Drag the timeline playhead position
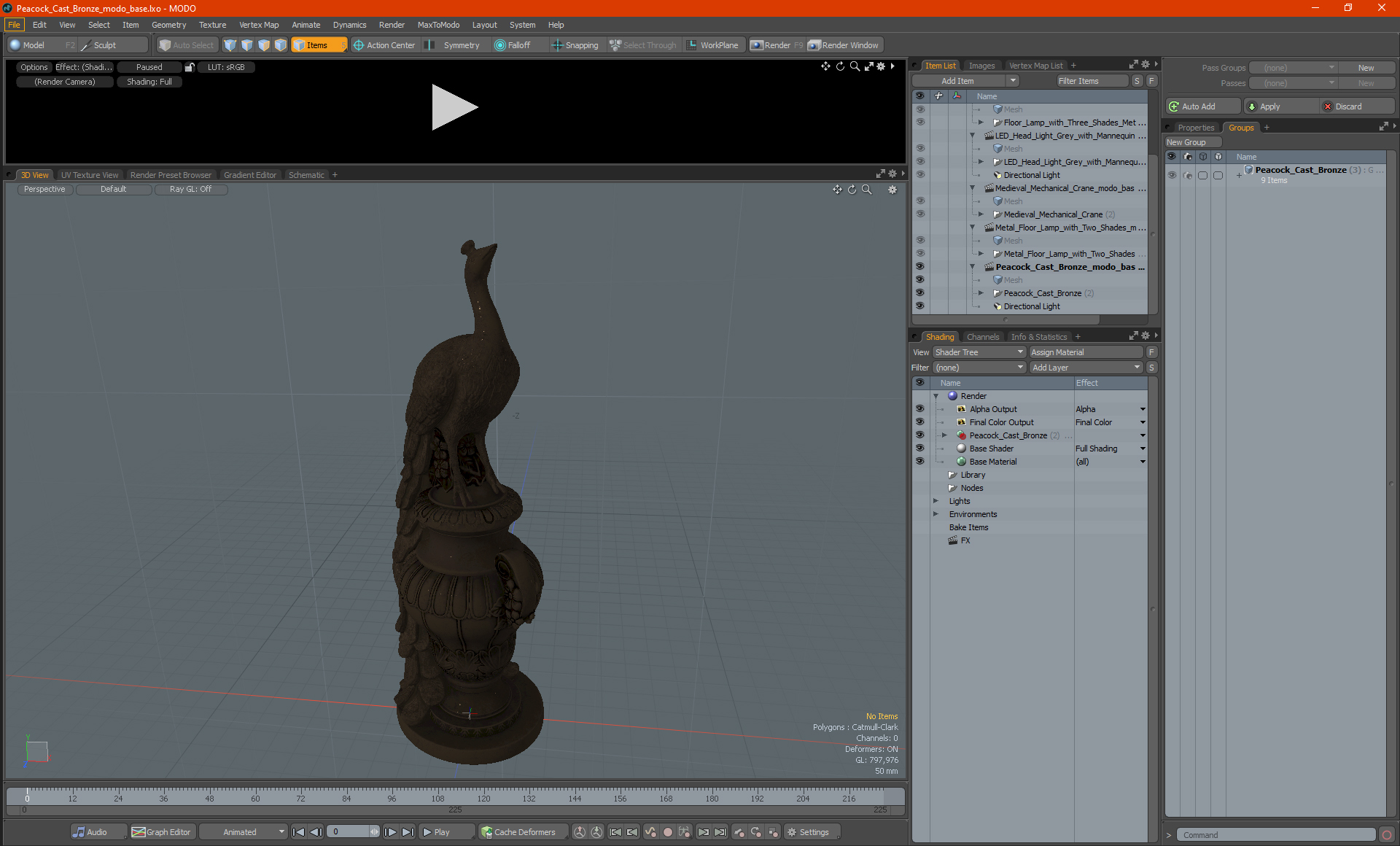Image resolution: width=1400 pixels, height=846 pixels. coord(27,796)
